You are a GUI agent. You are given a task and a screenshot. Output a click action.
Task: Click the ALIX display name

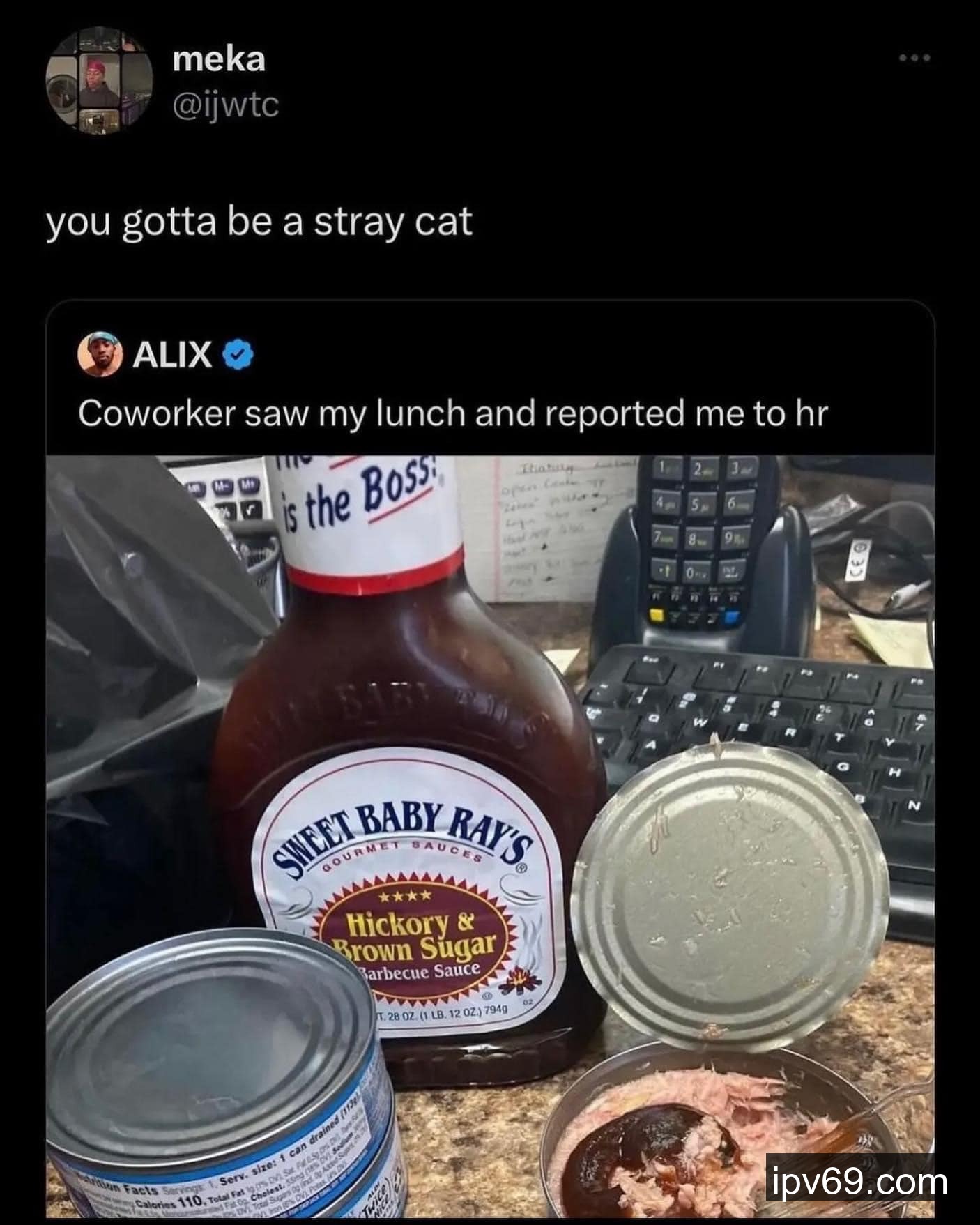[172, 356]
